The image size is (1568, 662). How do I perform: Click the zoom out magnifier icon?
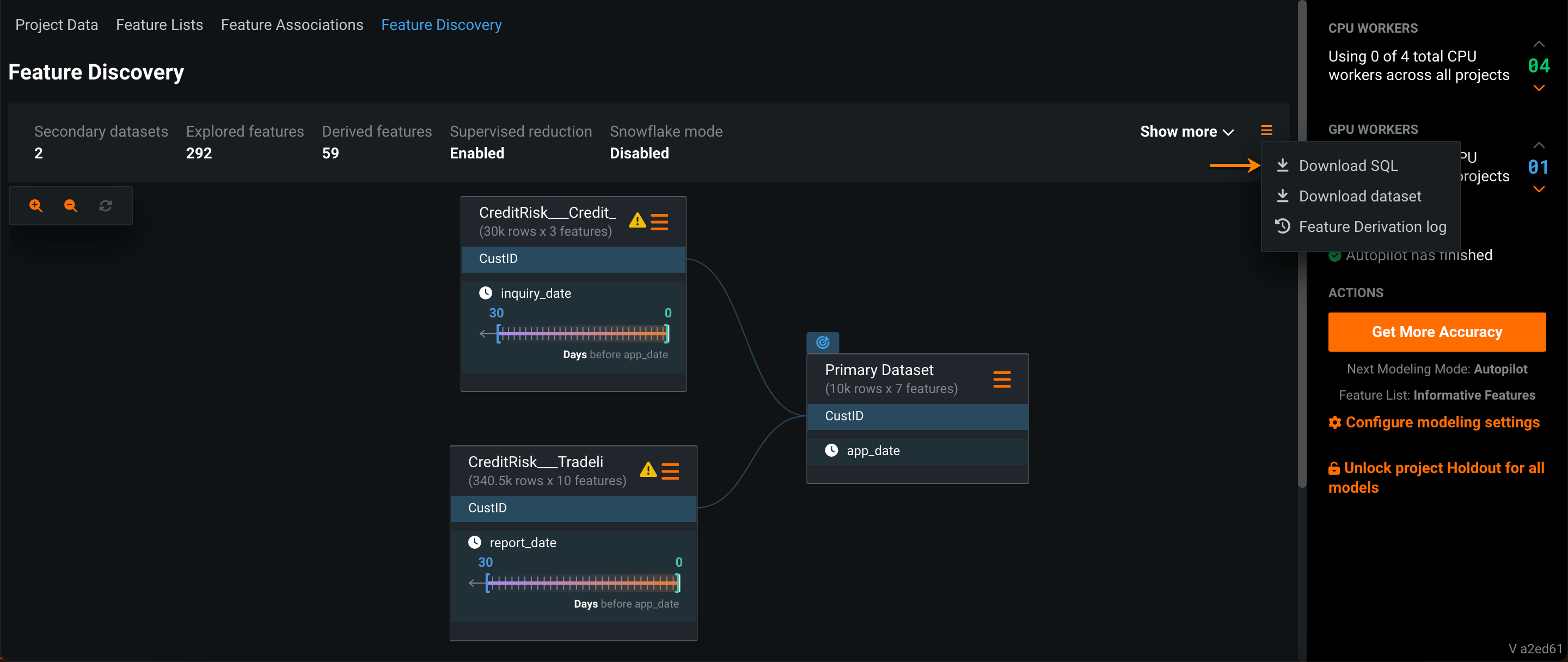[71, 206]
